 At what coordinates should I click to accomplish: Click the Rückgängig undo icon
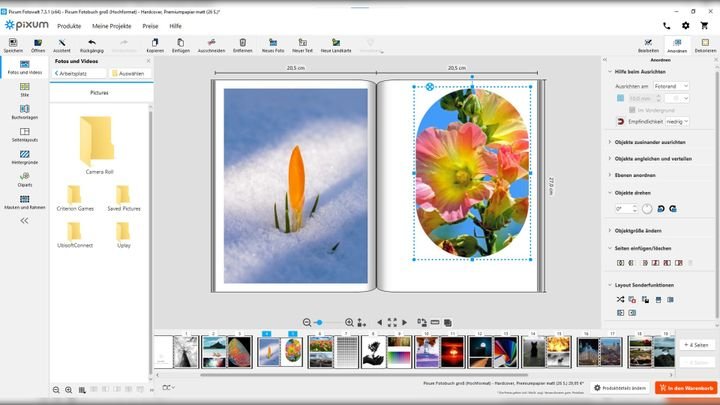coord(91,42)
